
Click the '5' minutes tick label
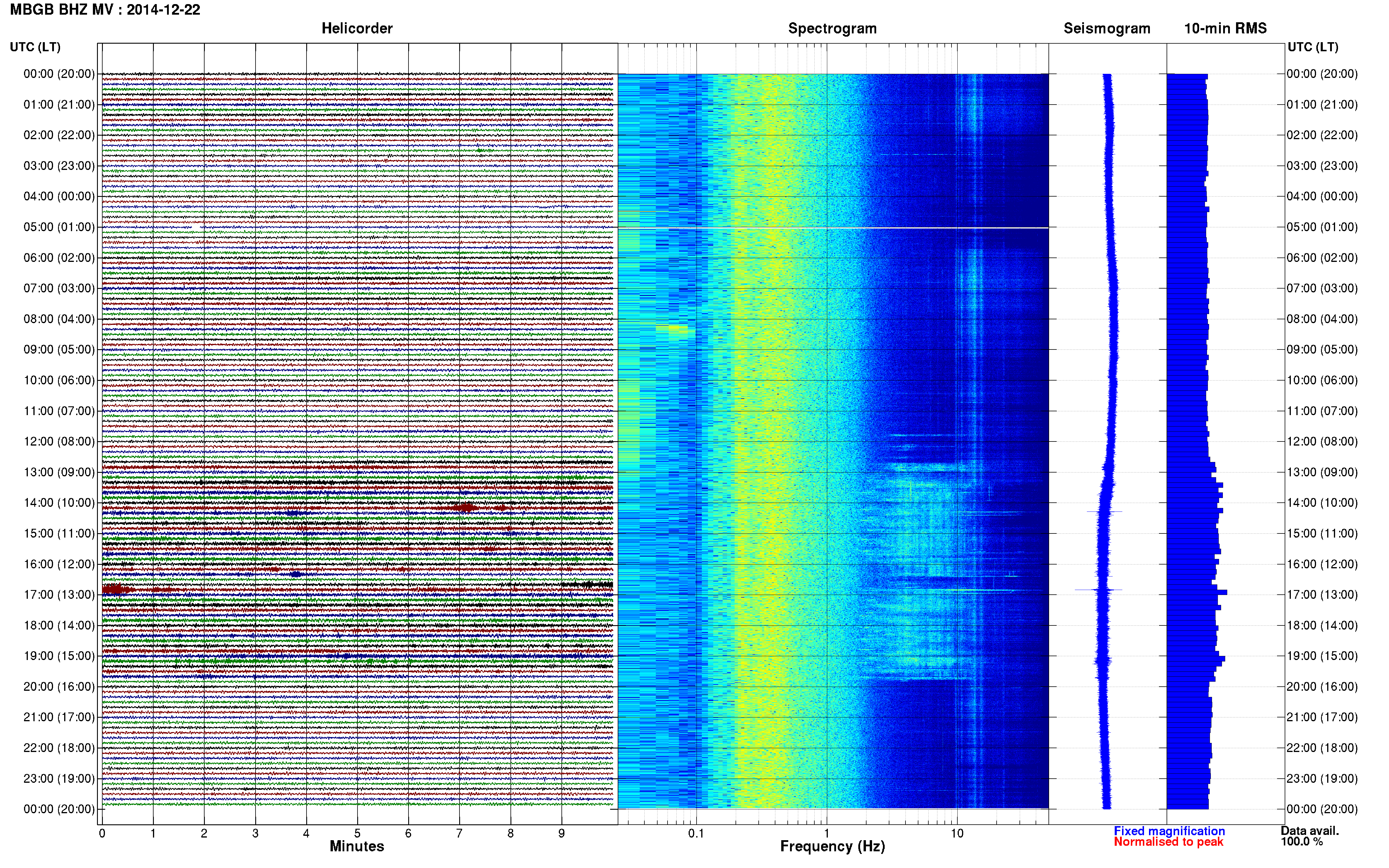357,833
